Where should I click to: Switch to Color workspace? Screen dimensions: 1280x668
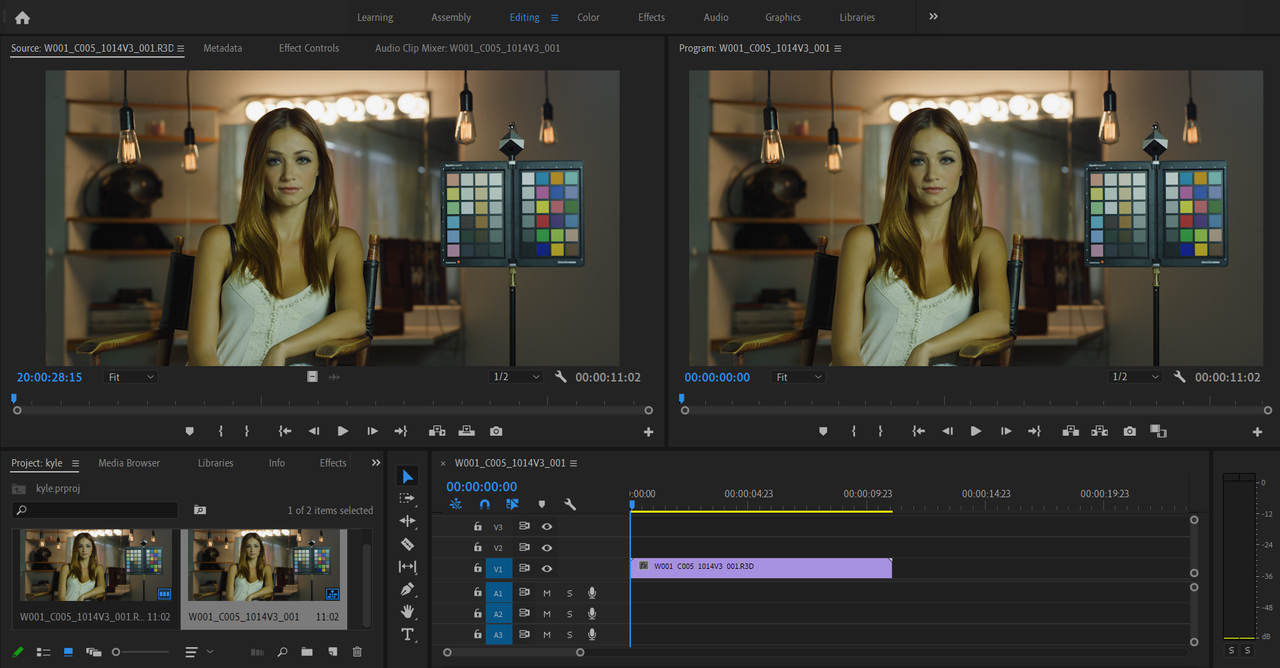[x=588, y=17]
